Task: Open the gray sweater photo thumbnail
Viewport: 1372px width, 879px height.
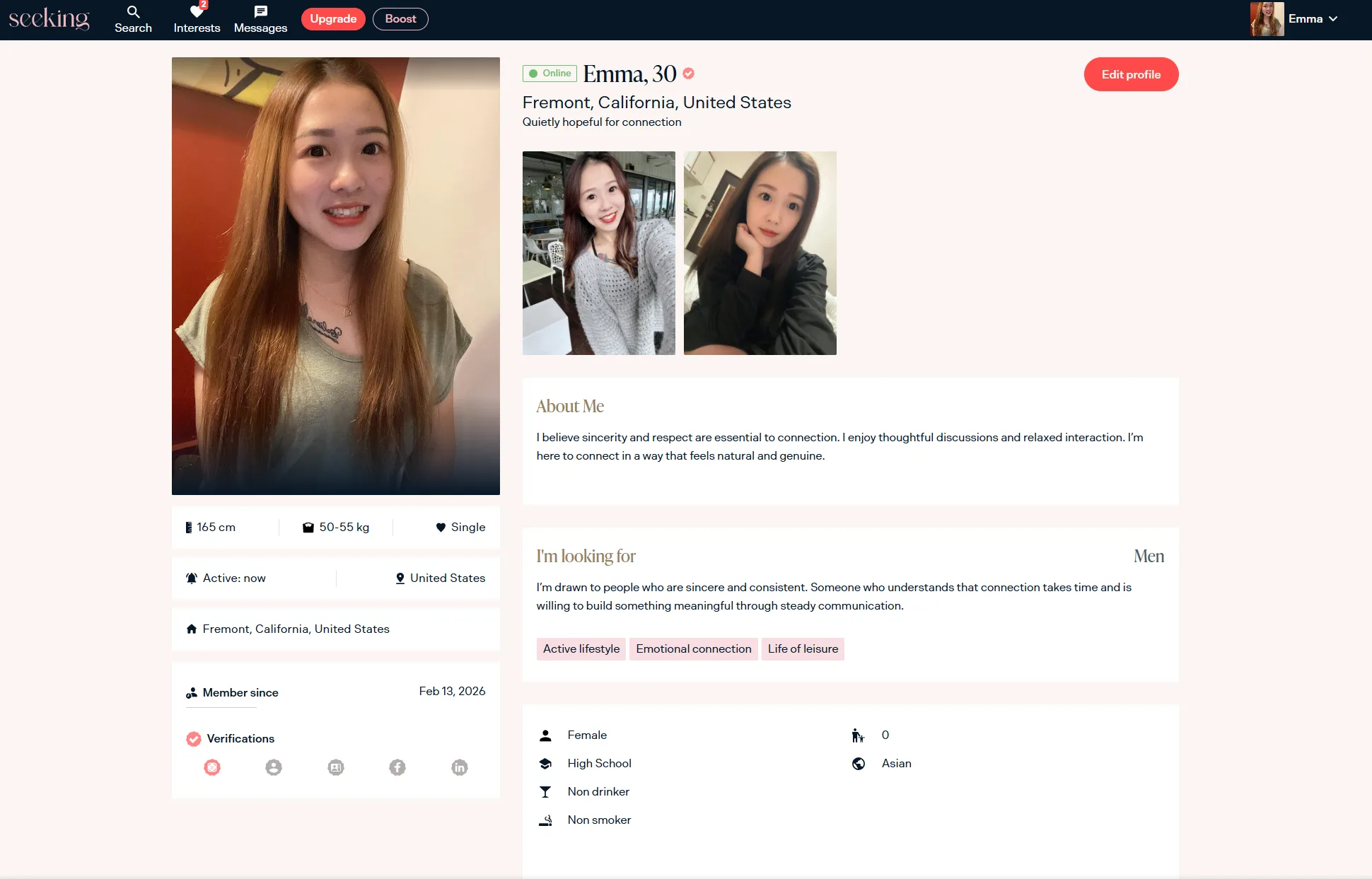Action: [x=598, y=253]
